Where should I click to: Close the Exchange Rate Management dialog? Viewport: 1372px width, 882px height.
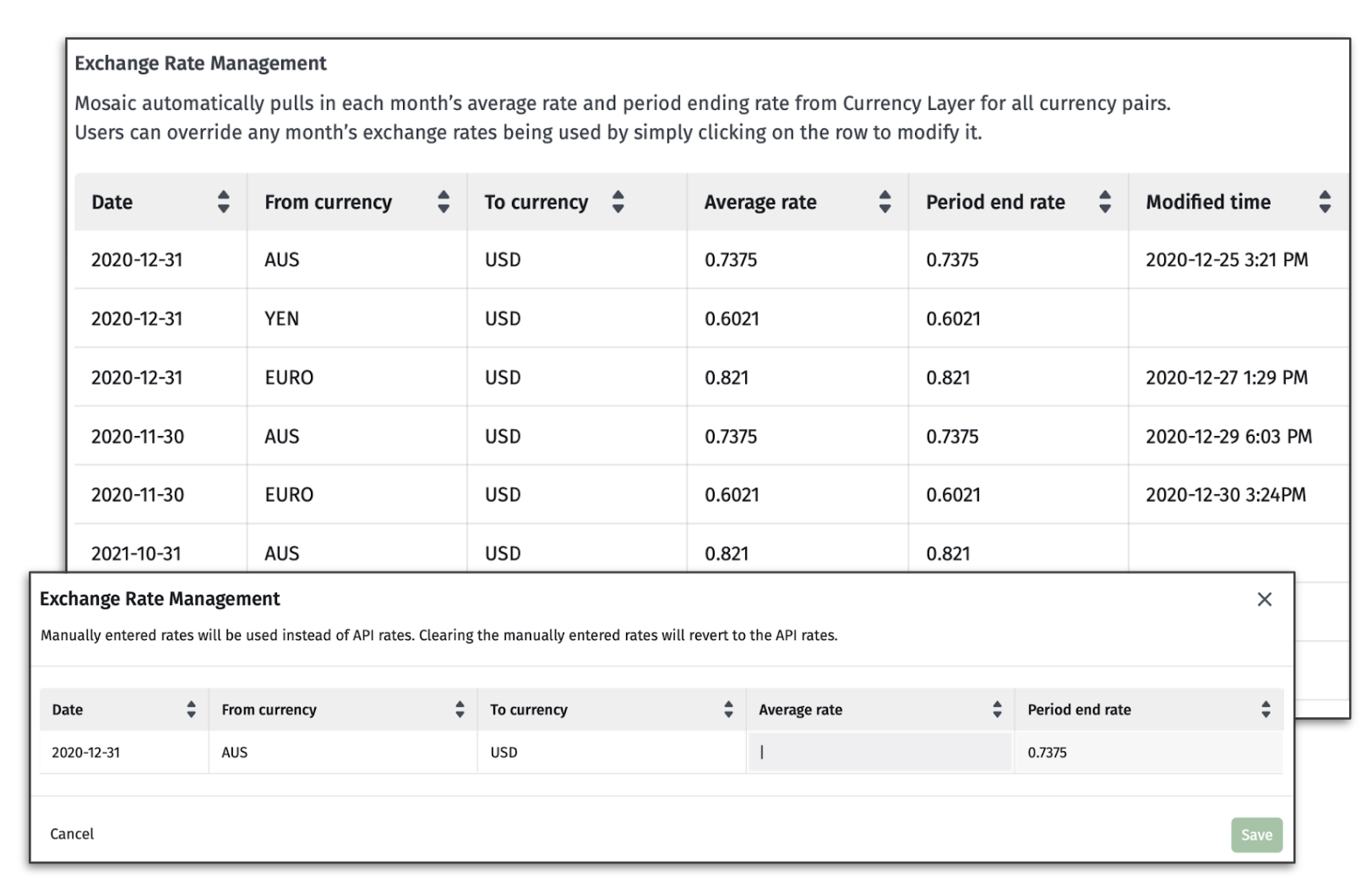[x=1265, y=599]
